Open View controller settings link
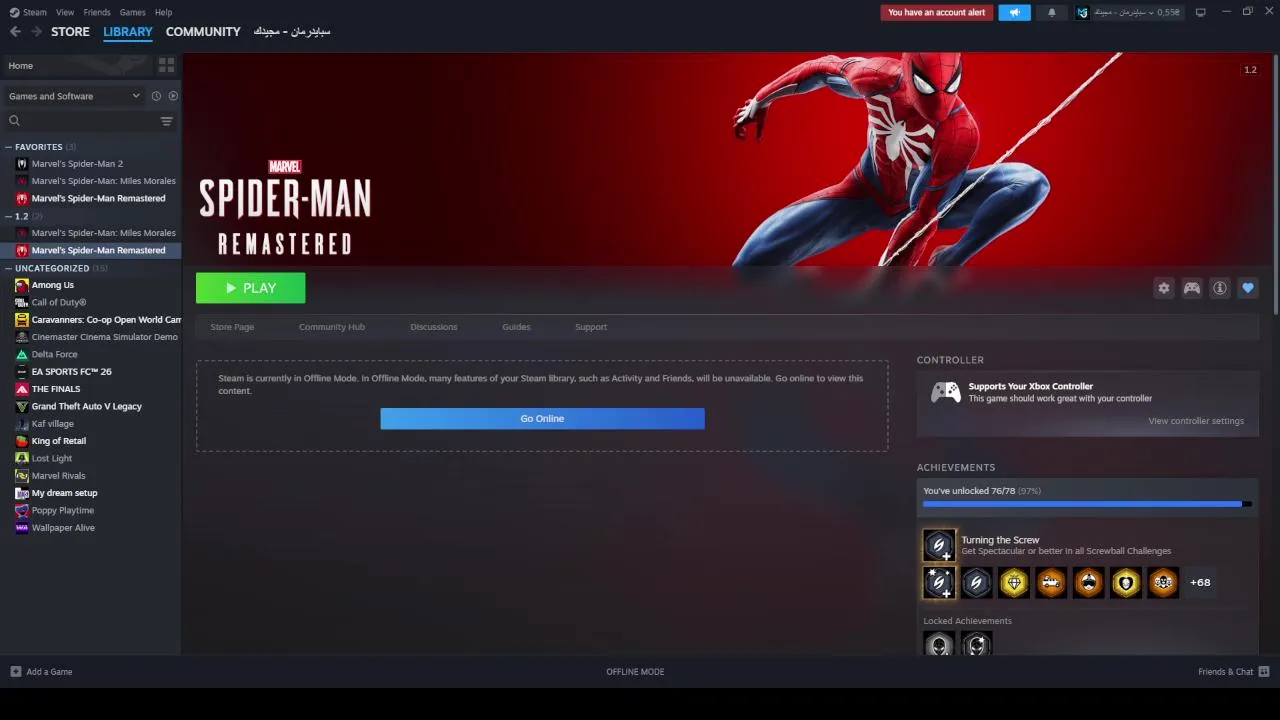1280x720 pixels. click(x=1196, y=421)
